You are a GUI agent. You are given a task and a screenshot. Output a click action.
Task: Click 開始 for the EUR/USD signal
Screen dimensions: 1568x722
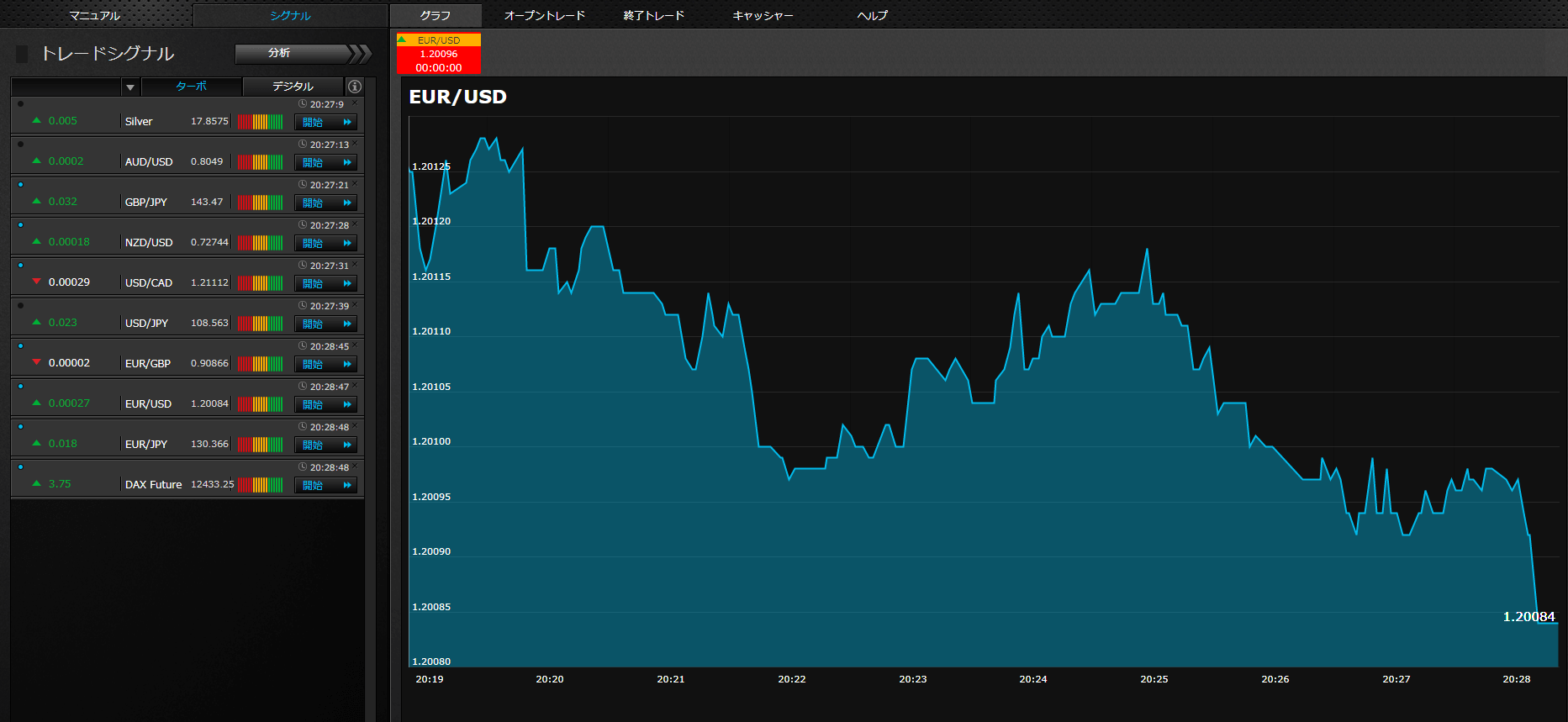point(326,404)
